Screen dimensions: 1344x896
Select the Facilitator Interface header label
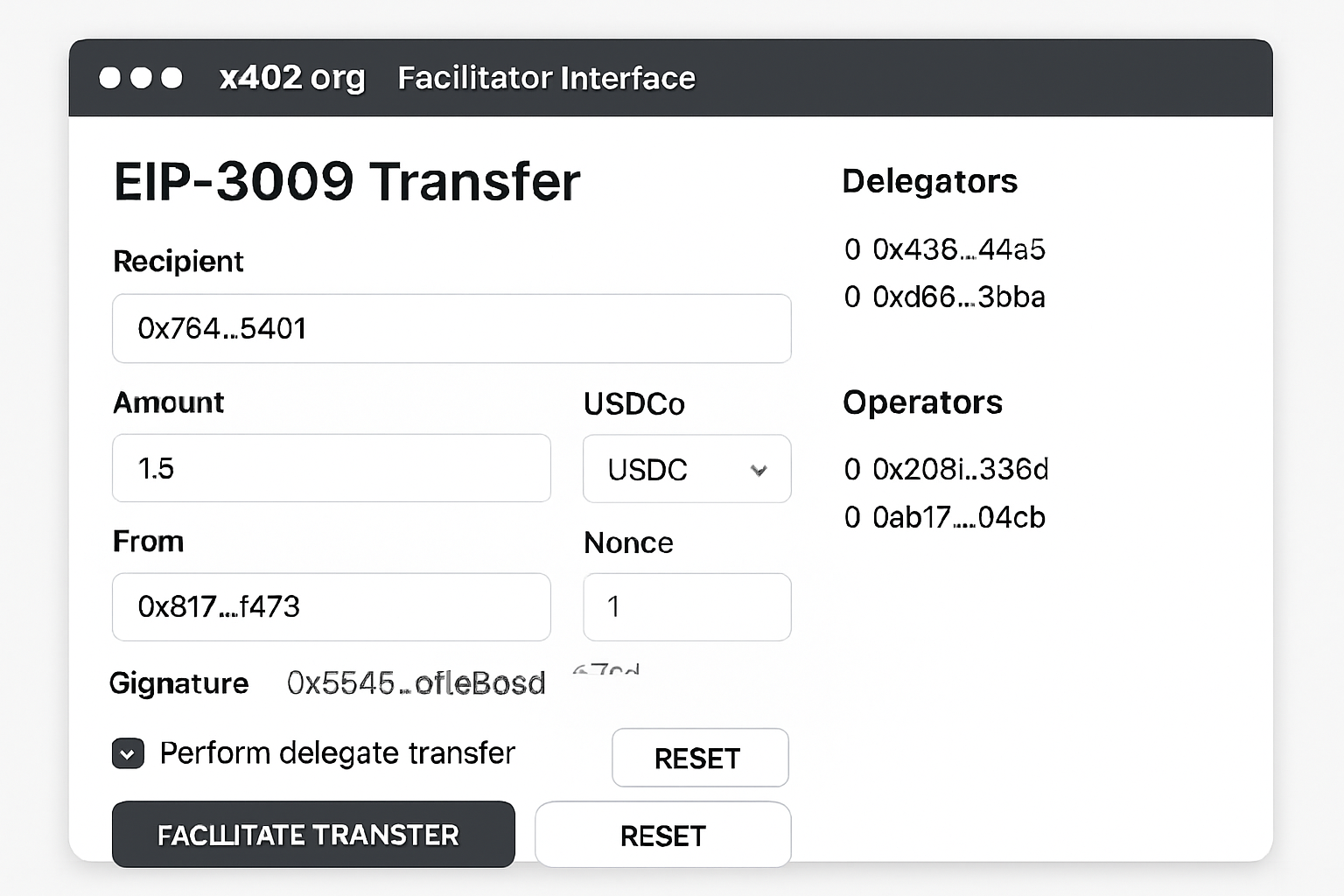point(545,78)
